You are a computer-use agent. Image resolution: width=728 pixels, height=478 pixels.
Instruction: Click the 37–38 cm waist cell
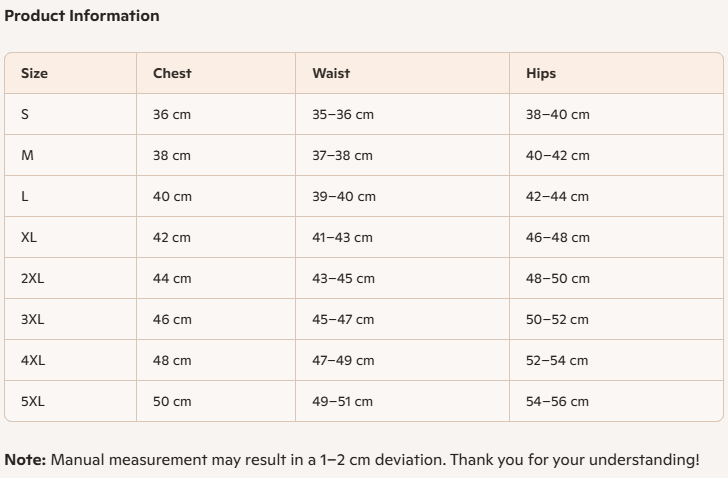[x=342, y=155]
